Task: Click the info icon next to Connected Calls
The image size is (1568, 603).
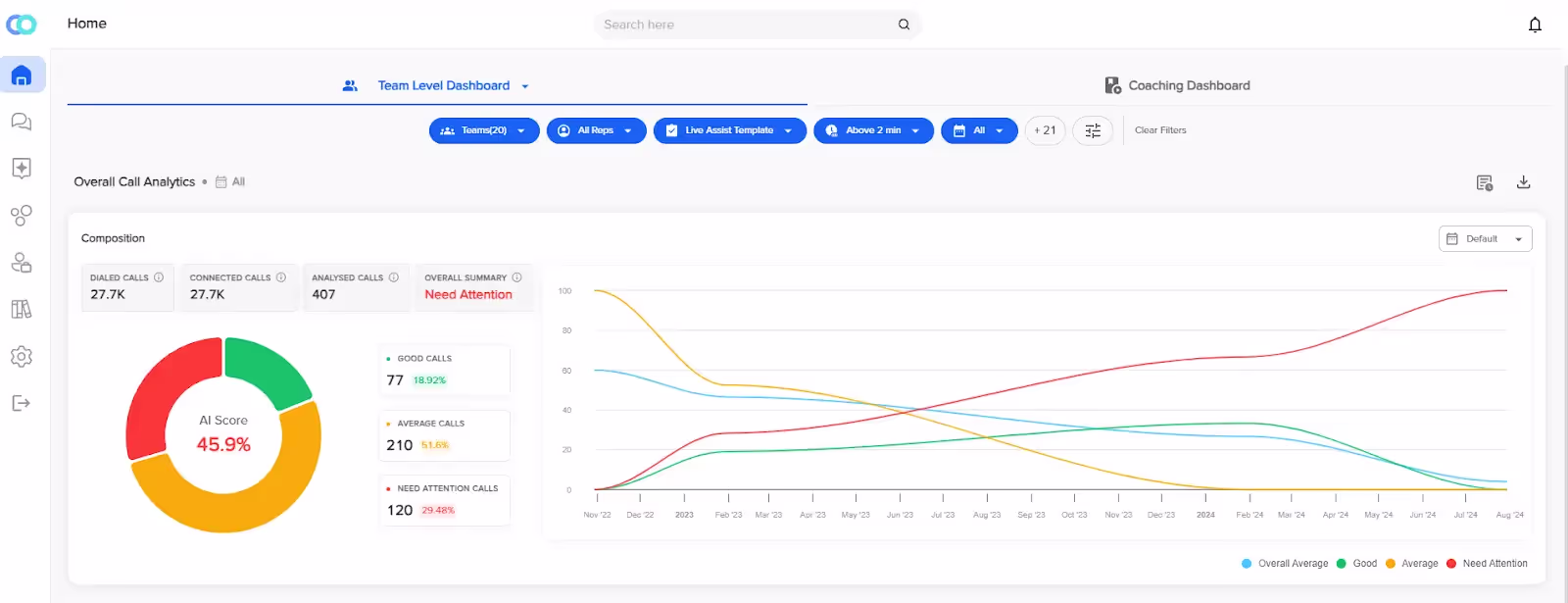Action: click(281, 277)
